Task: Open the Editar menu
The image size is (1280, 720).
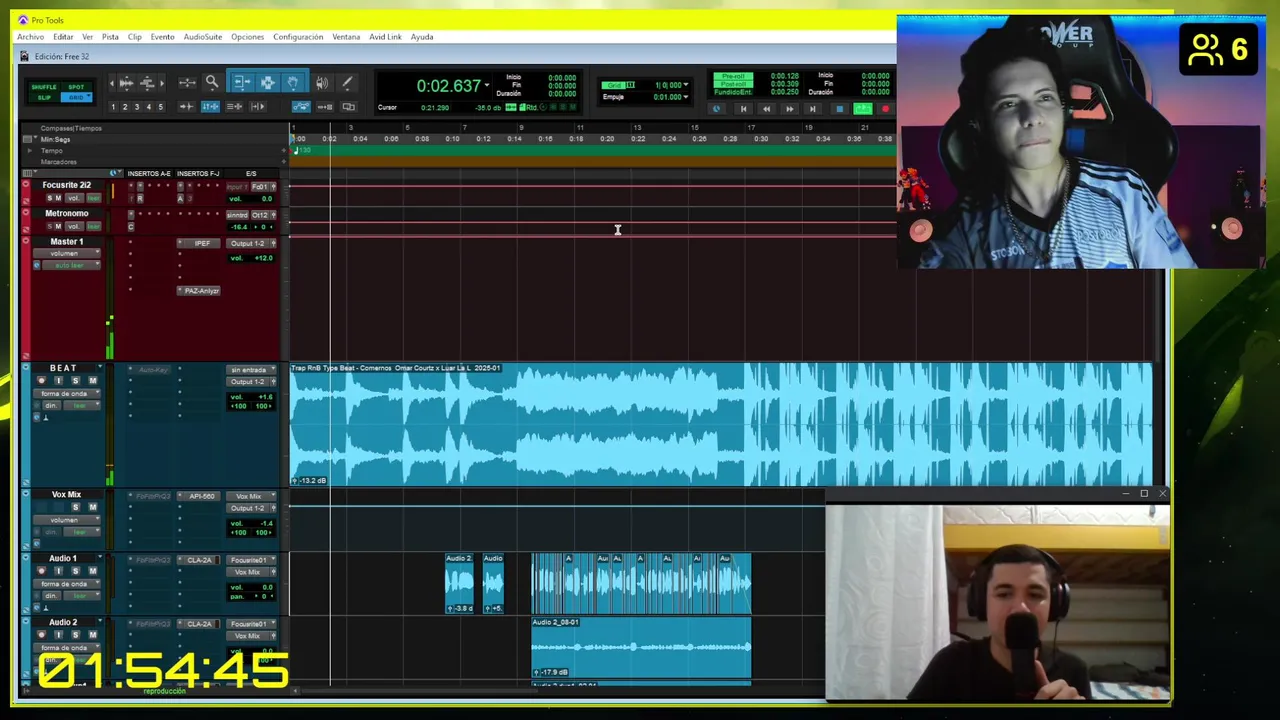Action: coord(63,37)
